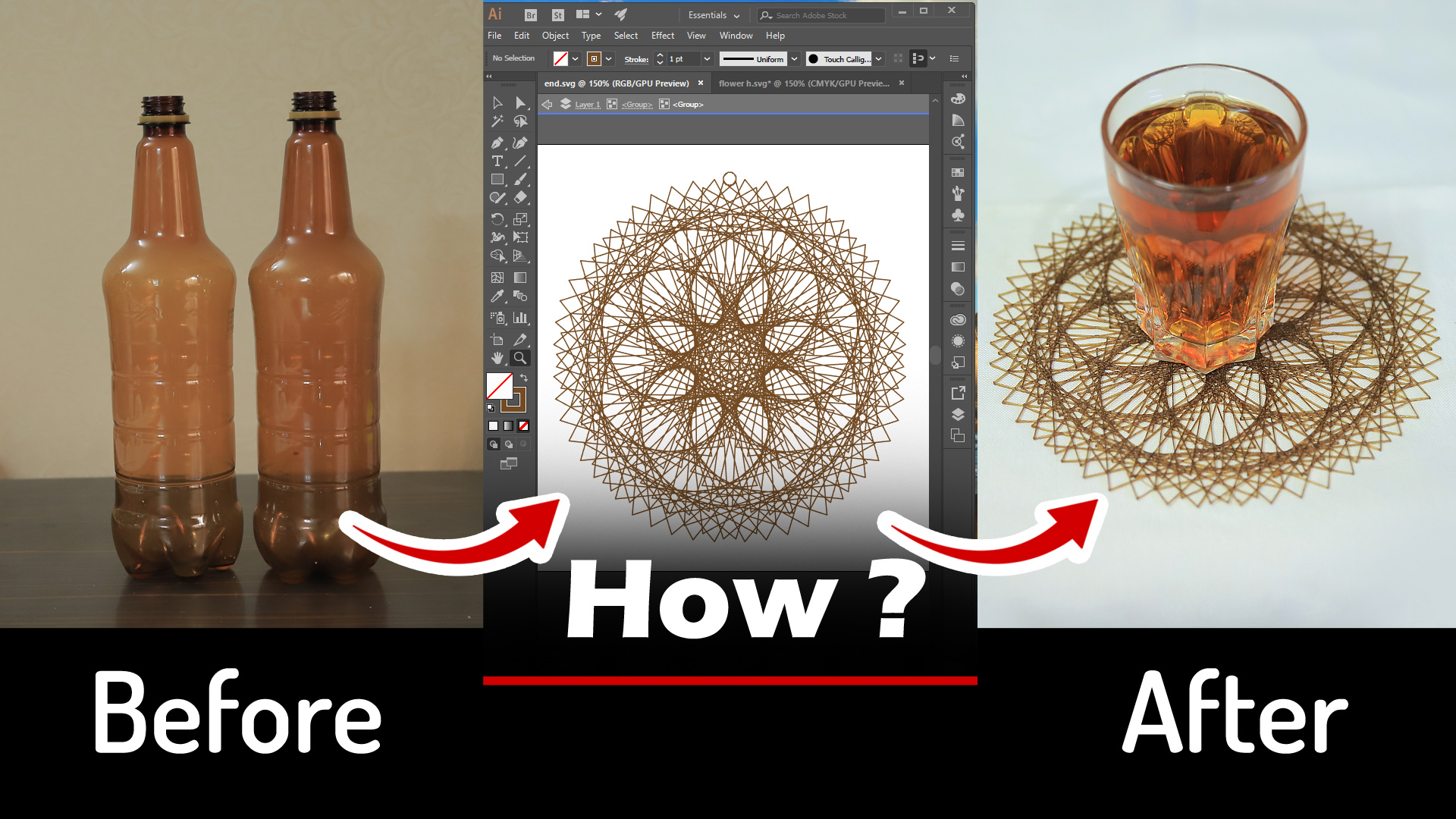Viewport: 1456px width, 819px height.
Task: Open the Effect menu
Action: pos(662,36)
